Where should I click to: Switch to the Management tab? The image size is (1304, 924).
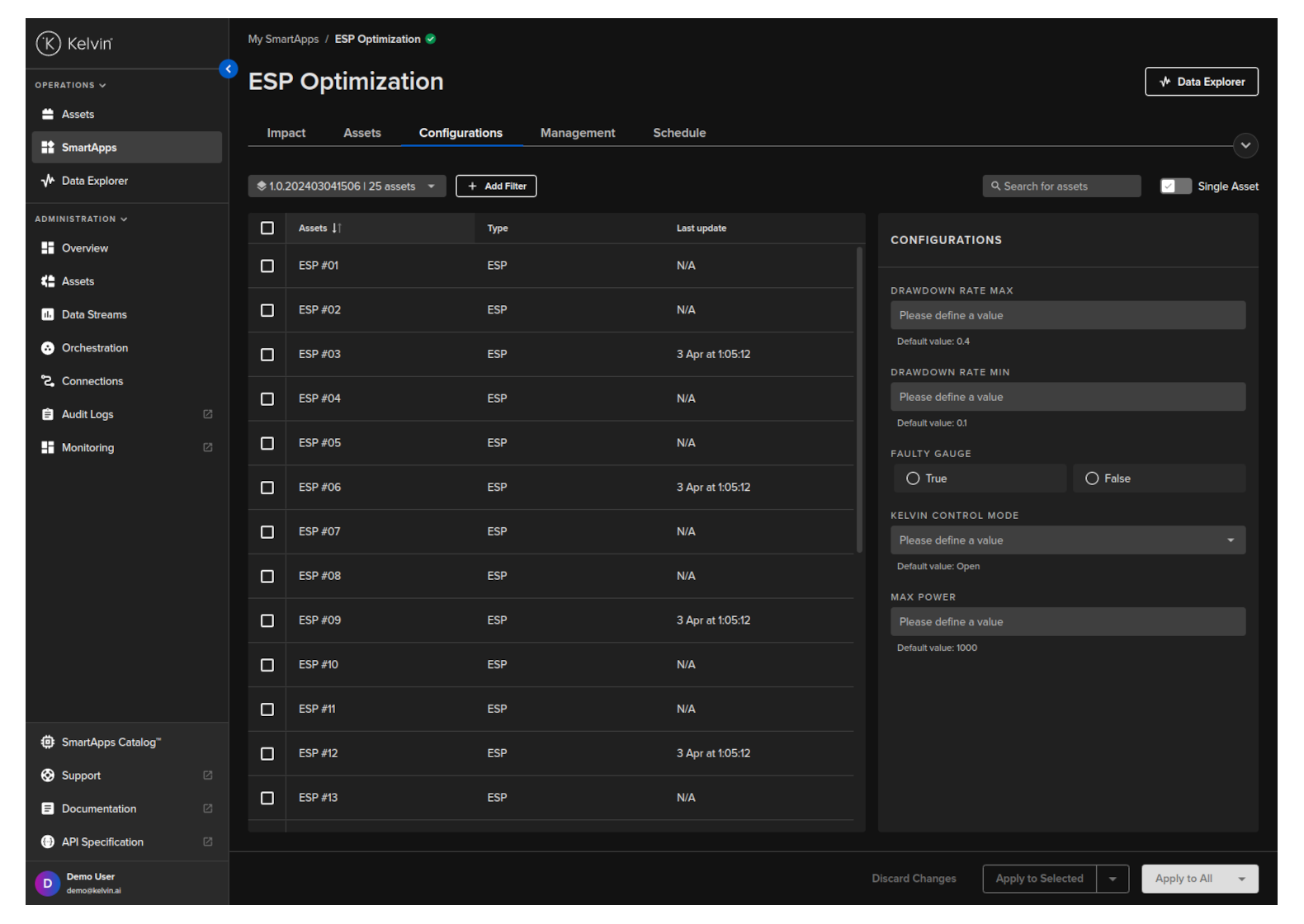577,133
